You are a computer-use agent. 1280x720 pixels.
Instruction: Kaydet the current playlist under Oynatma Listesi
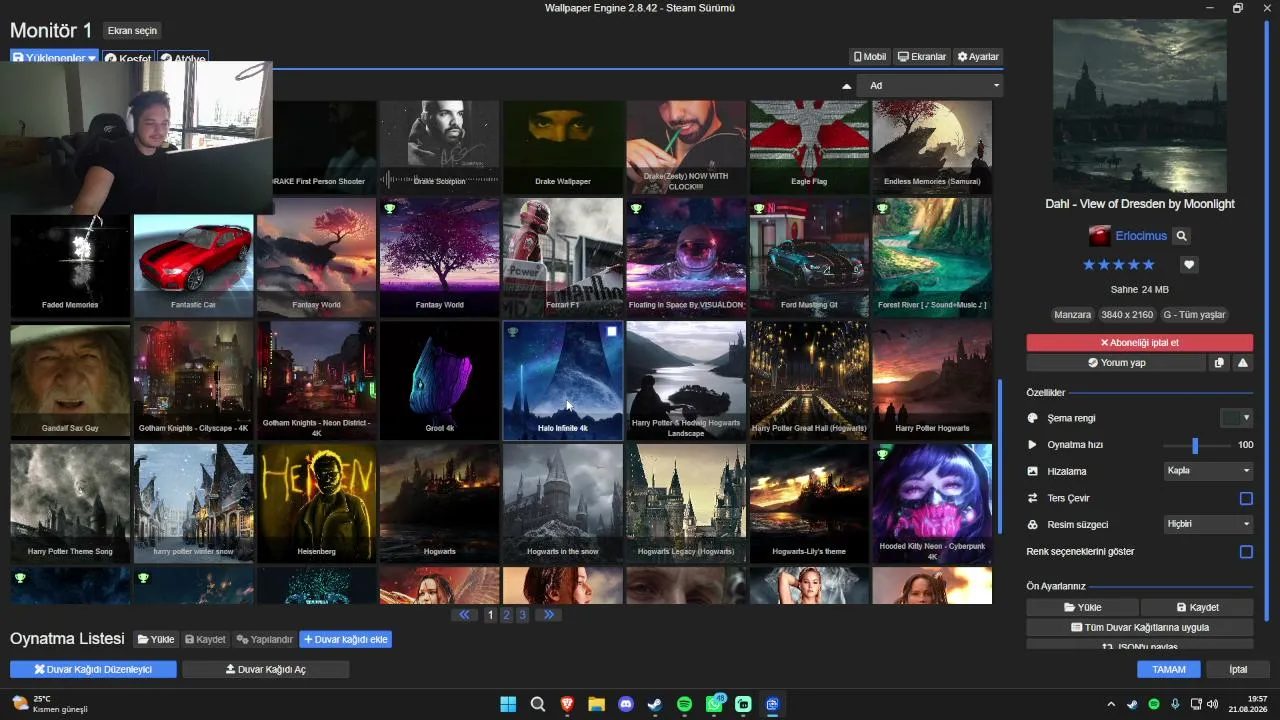(x=205, y=639)
